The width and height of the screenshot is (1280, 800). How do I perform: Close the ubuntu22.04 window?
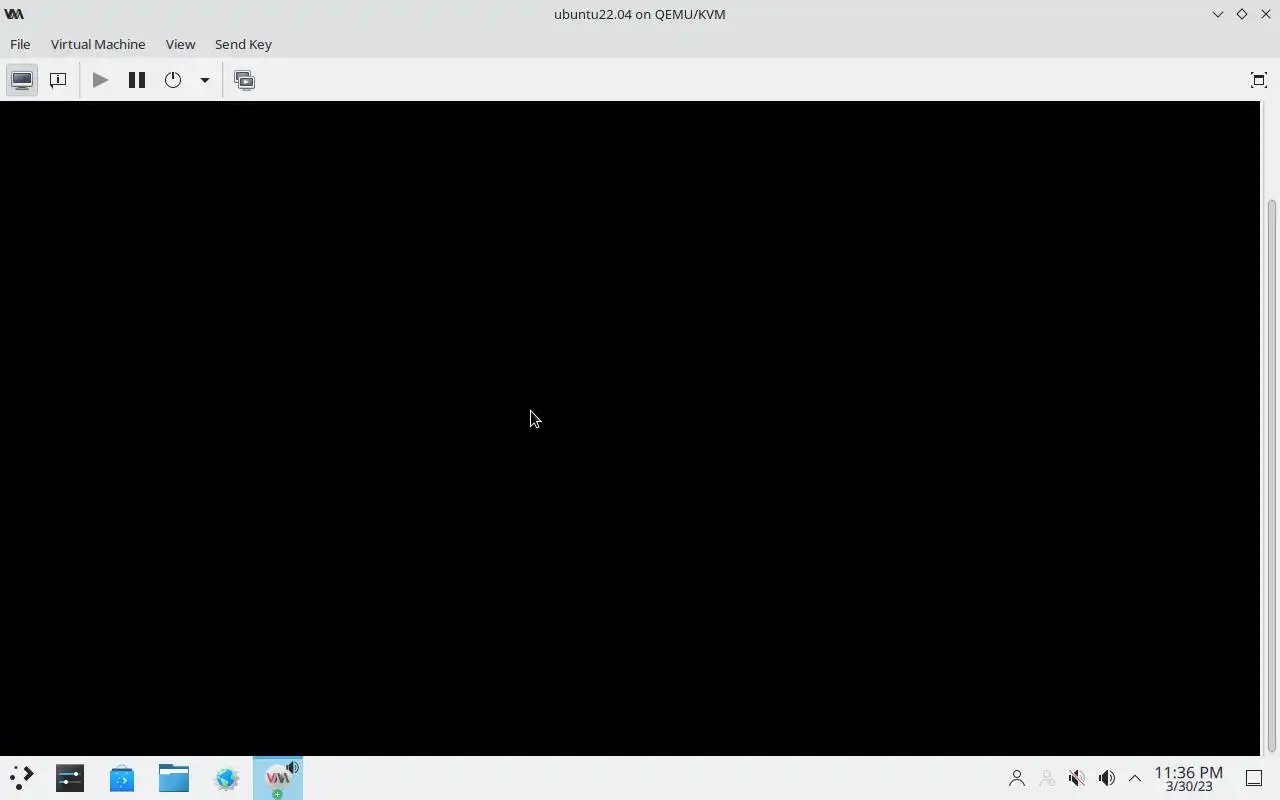(x=1266, y=14)
